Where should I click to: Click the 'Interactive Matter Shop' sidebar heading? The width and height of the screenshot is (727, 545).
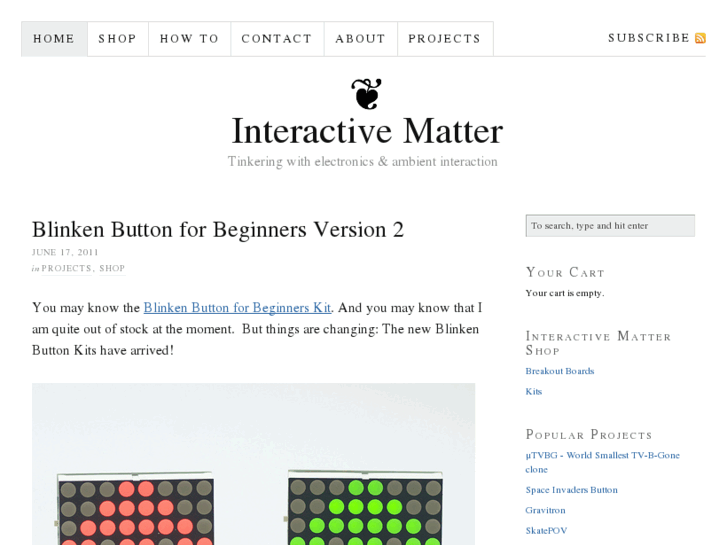pos(598,343)
